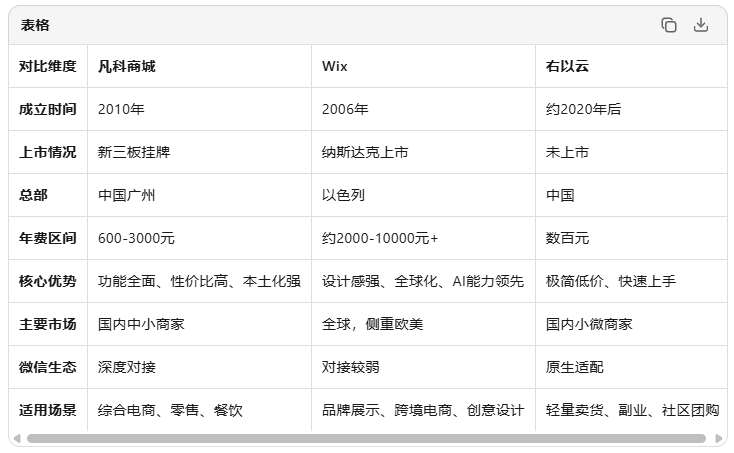Click the '国内小微商家' cell
Image resolution: width=734 pixels, height=453 pixels.
tap(631, 324)
